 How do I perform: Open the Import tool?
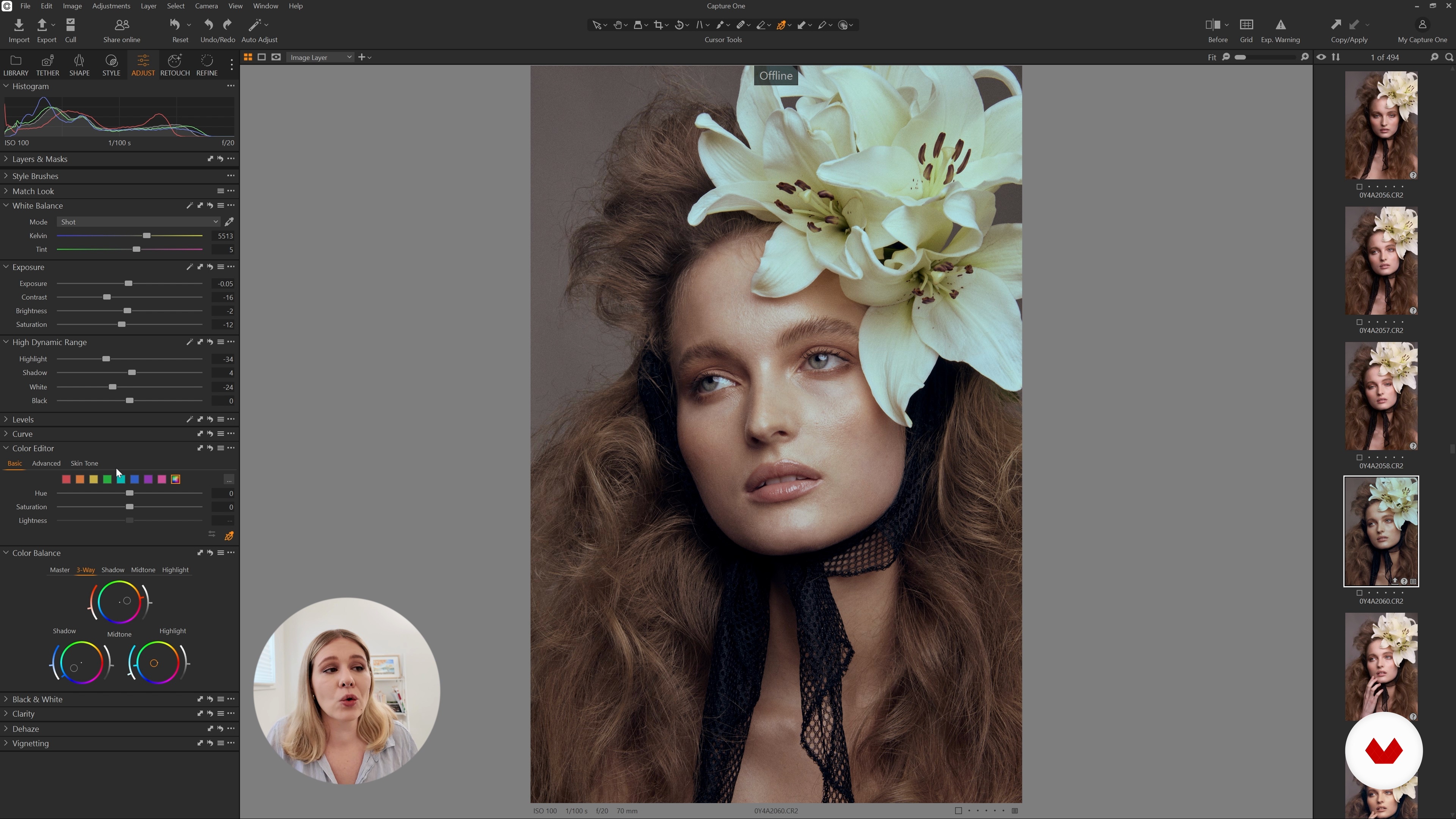pos(19,30)
